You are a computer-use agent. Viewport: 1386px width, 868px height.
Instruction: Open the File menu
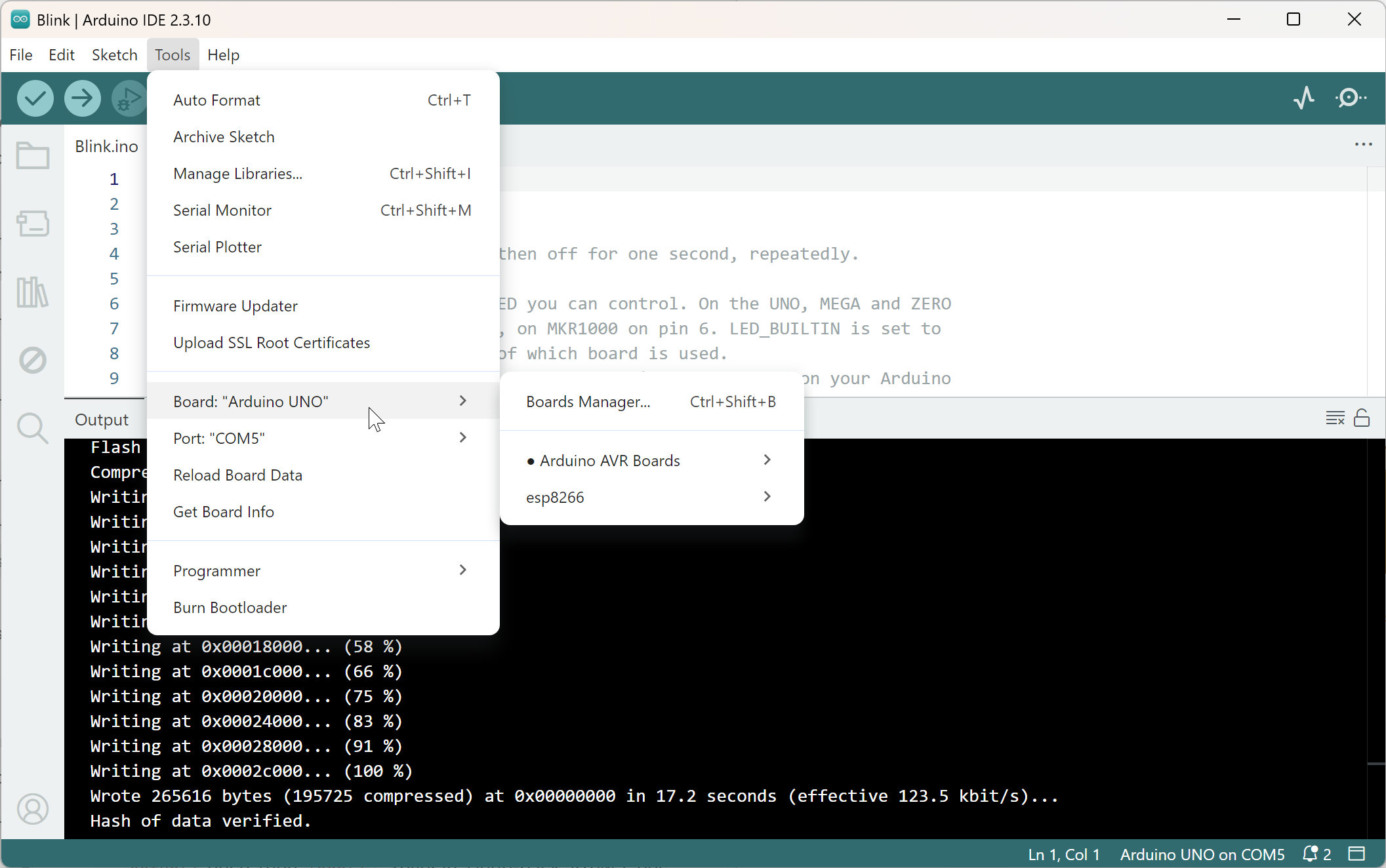point(21,55)
